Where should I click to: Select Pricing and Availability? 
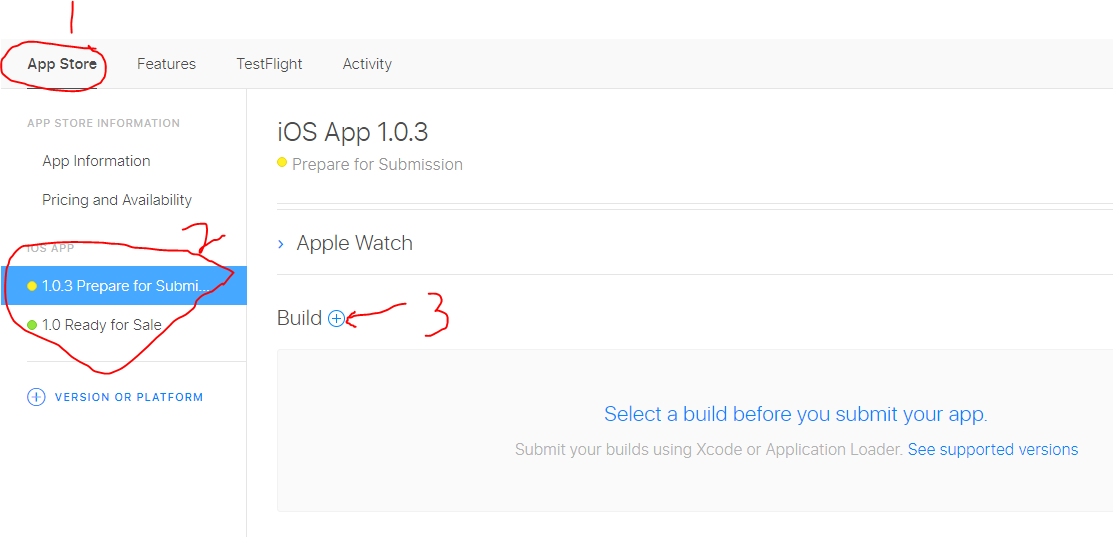(117, 200)
